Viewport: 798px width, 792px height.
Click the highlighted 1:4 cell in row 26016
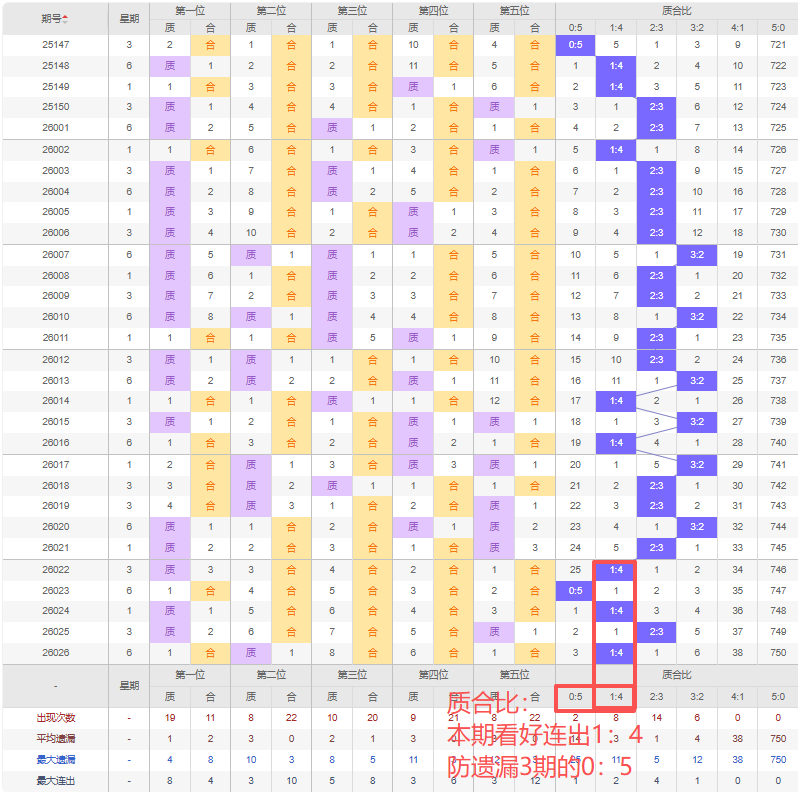tap(616, 443)
